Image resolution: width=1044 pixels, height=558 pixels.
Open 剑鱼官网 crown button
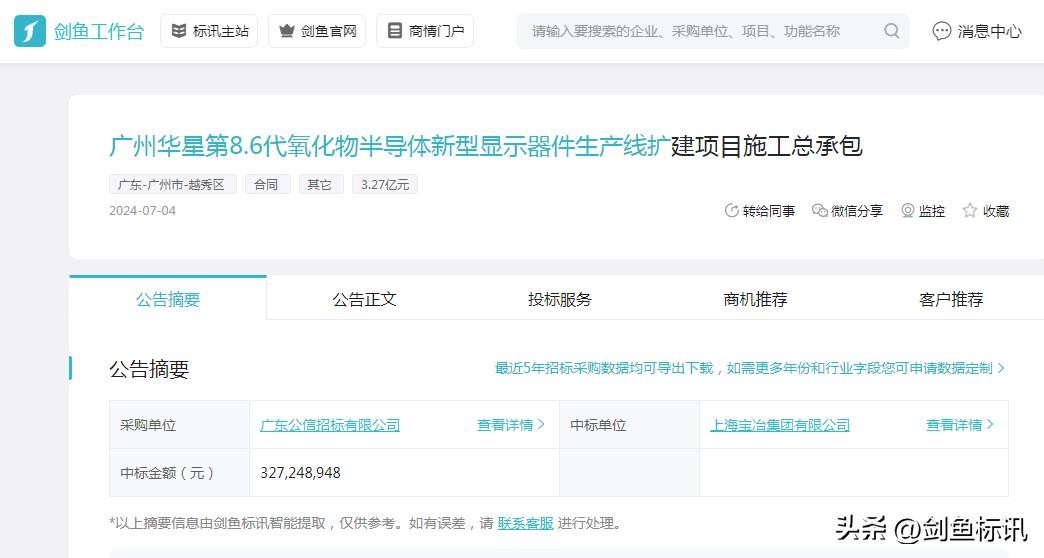[317, 31]
